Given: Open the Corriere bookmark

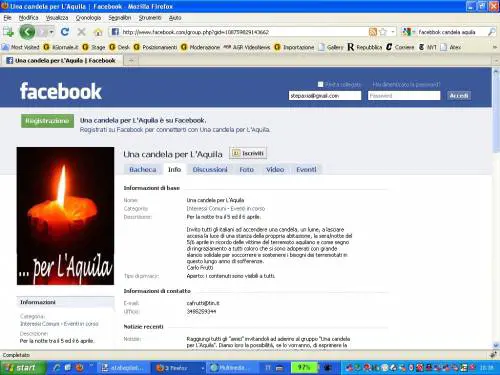Looking at the screenshot, I should point(400,47).
